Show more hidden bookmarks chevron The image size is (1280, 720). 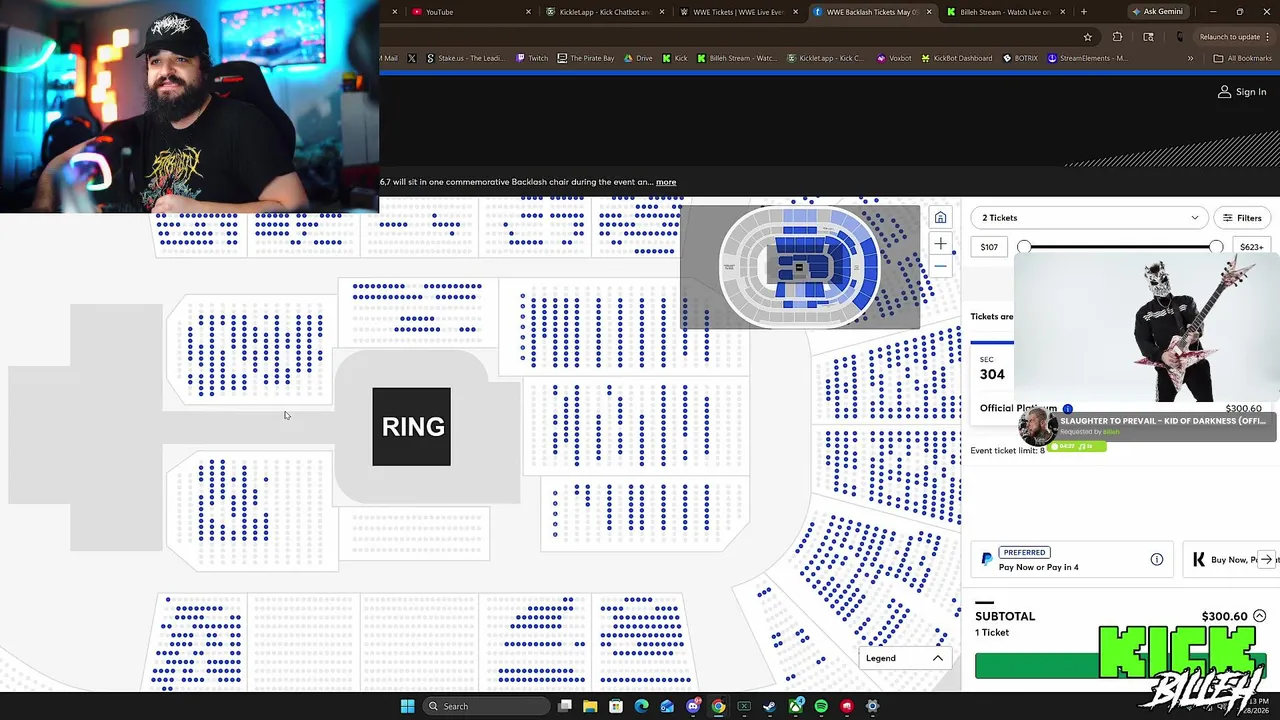1190,58
